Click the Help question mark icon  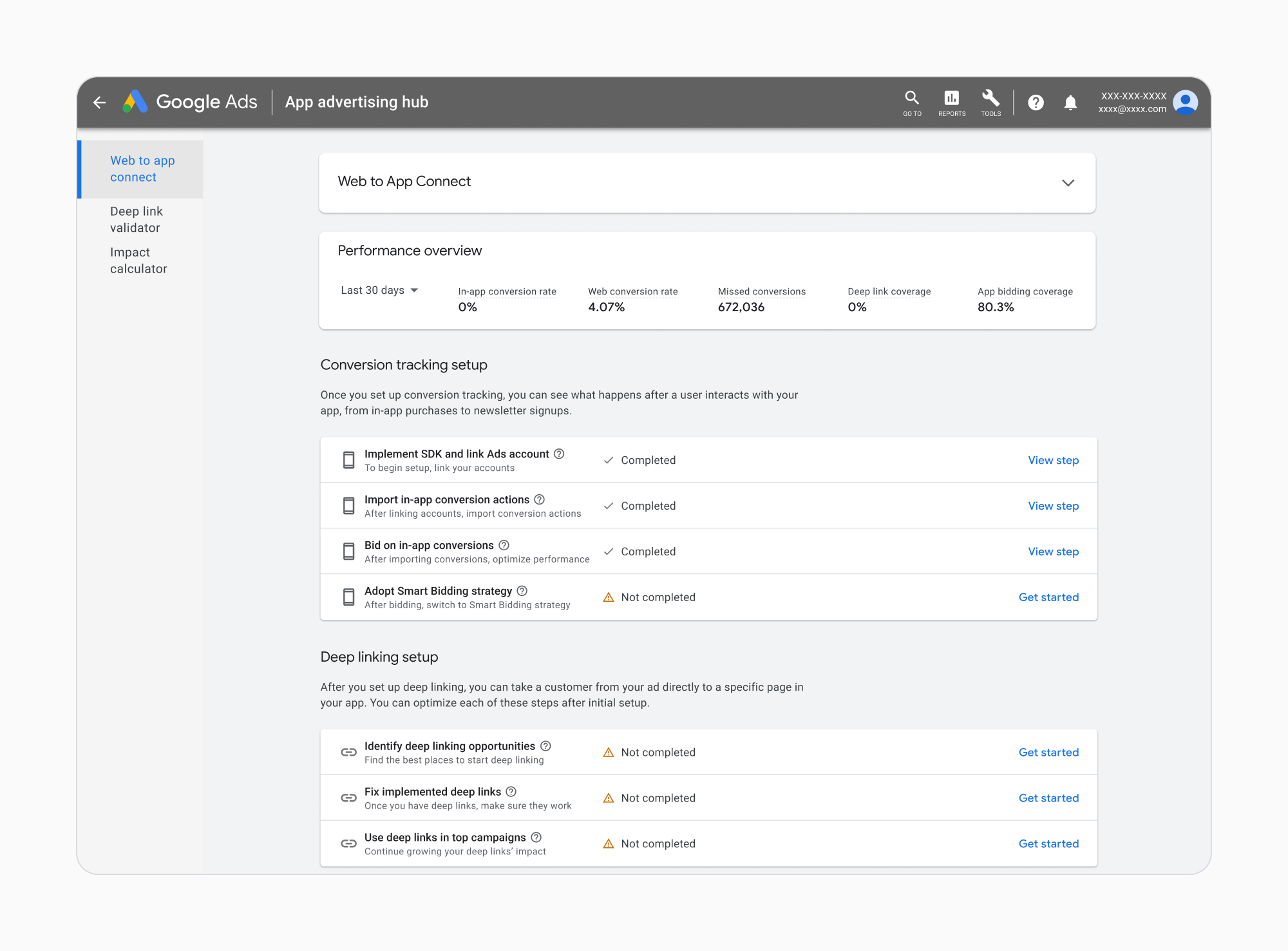(1036, 100)
